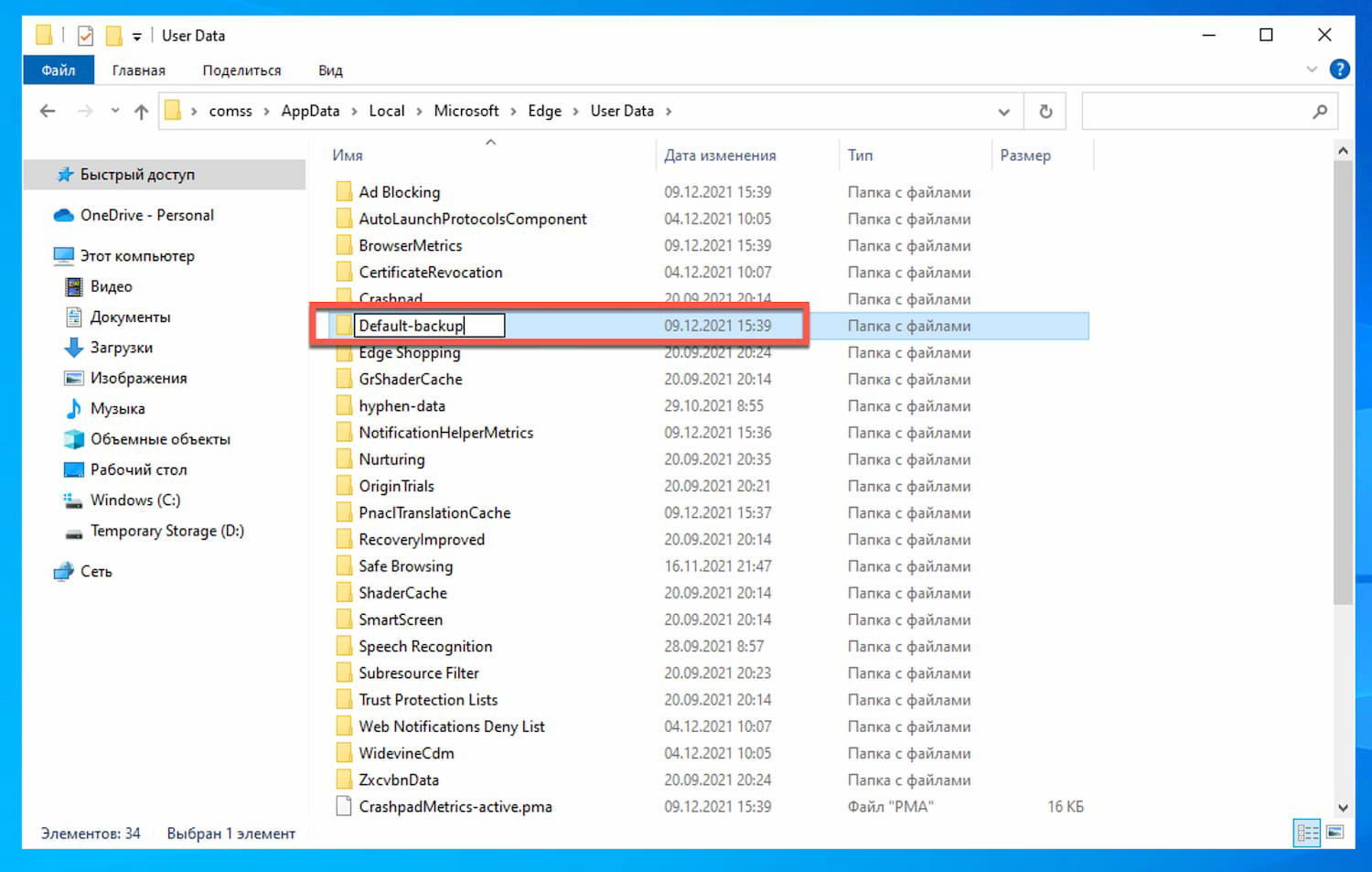Click the hyphen-data folder icon
The height and width of the screenshot is (872, 1372).
click(x=344, y=405)
